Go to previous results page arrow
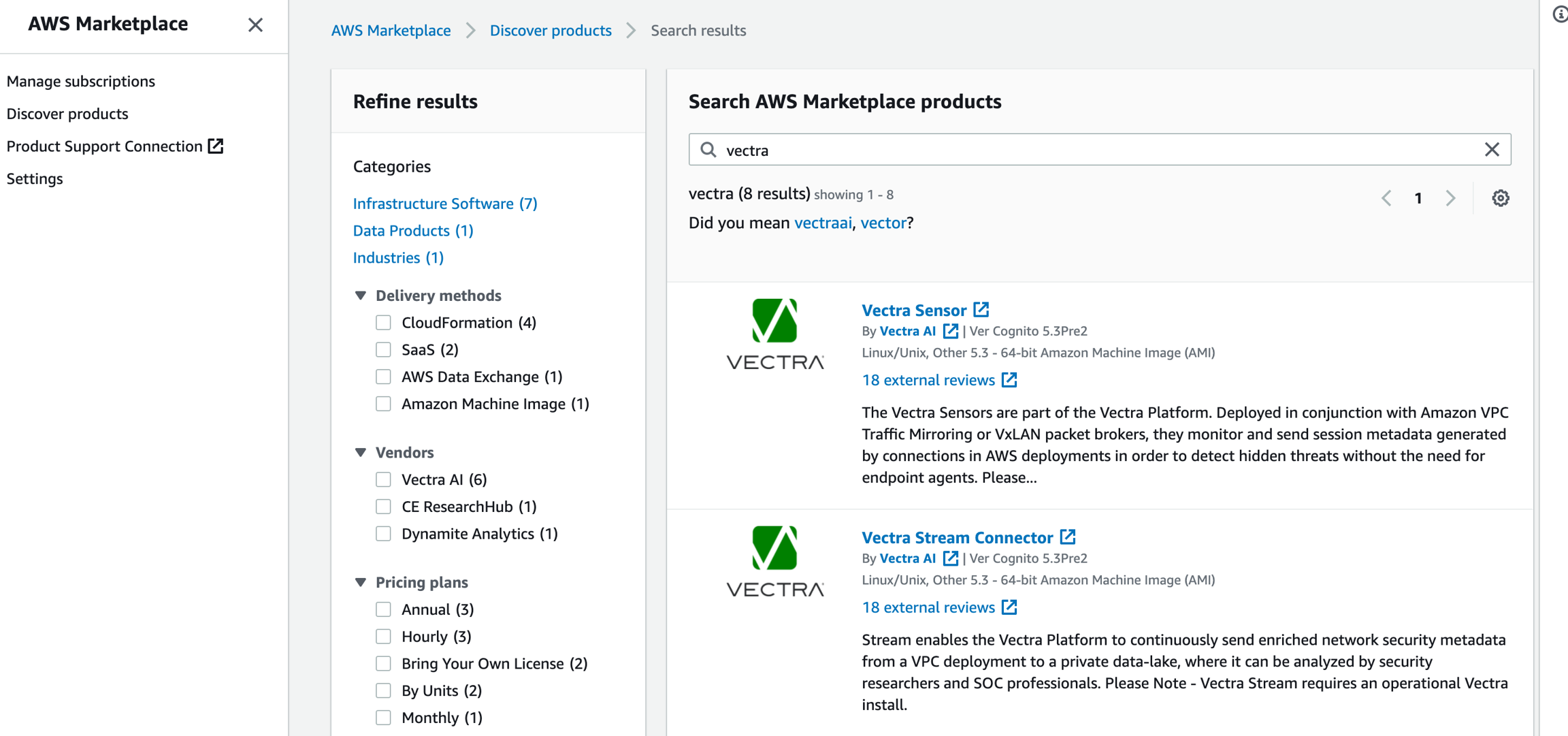This screenshot has width=1568, height=736. click(x=1386, y=198)
